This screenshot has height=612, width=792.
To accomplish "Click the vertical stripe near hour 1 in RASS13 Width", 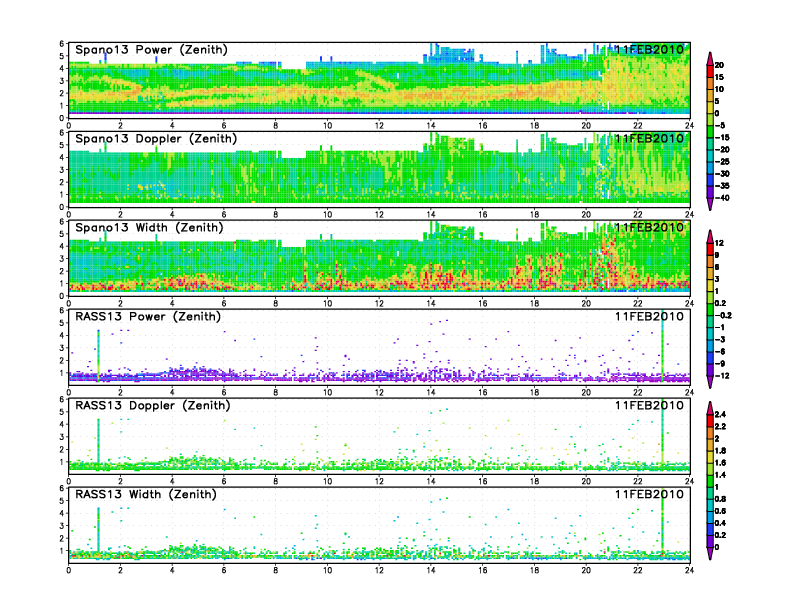I will tap(98, 529).
